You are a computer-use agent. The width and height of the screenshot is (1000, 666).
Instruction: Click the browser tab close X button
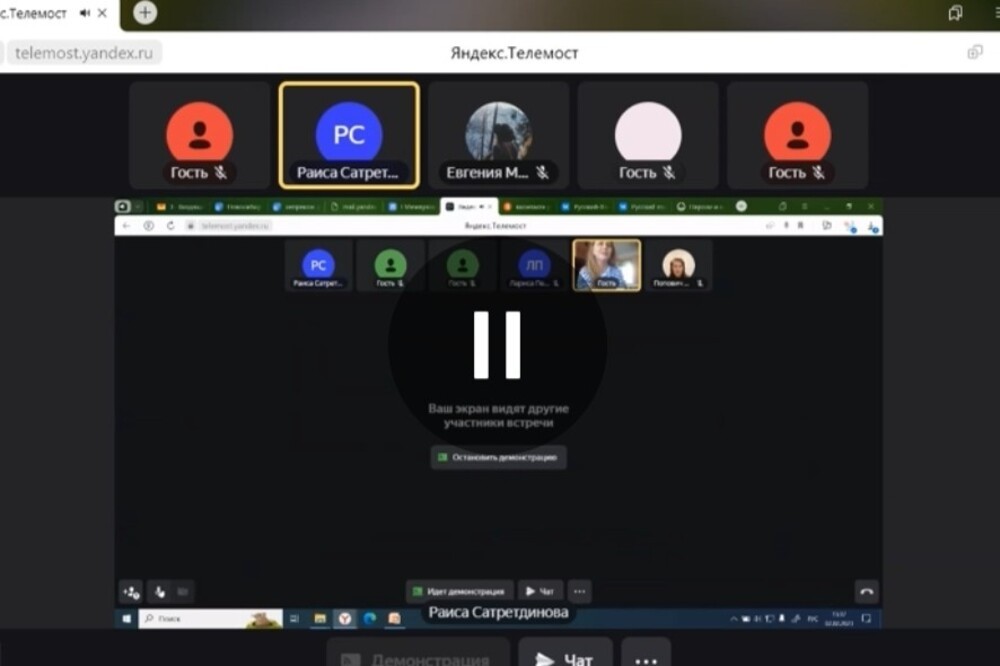point(102,13)
